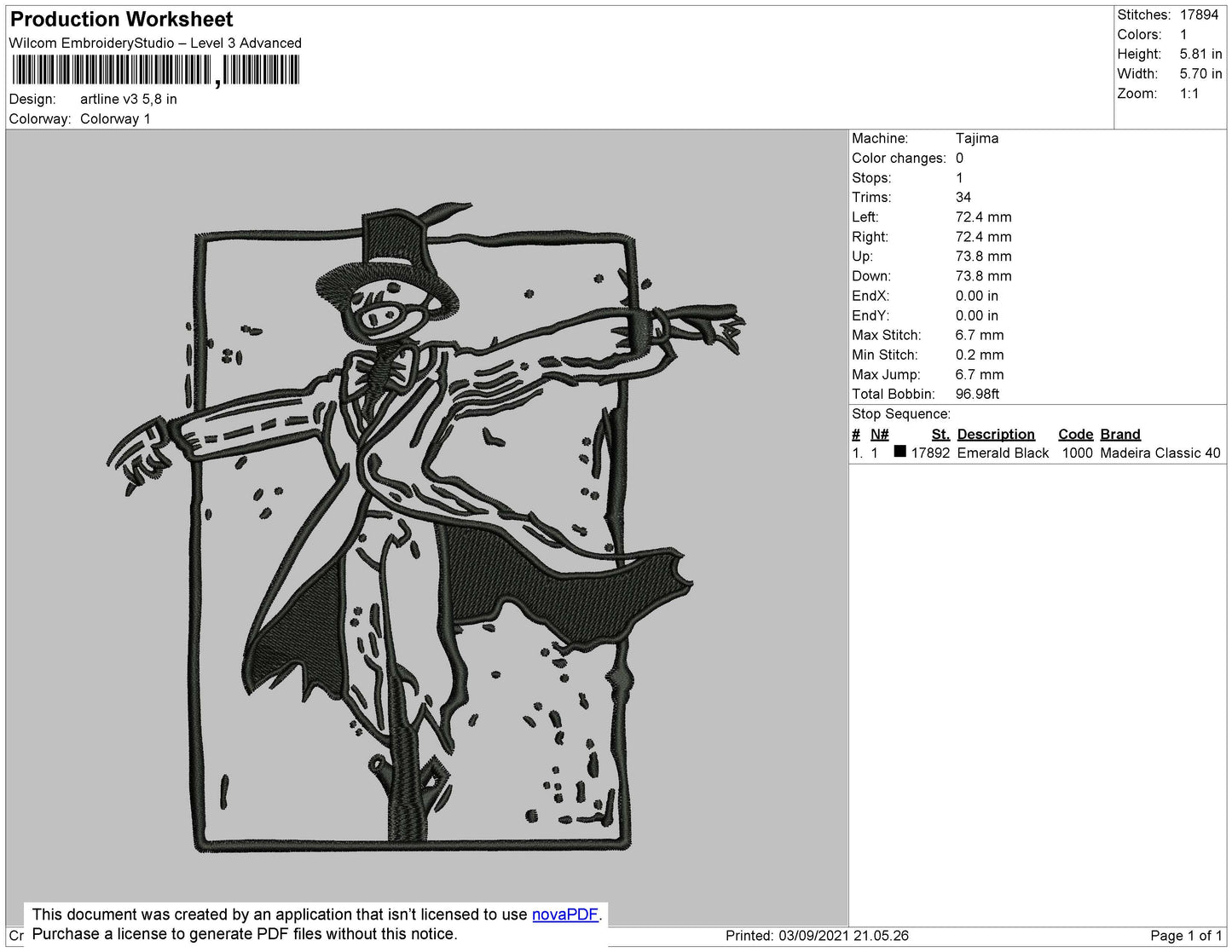Select brand 'Madeira Classic 40'

[x=1160, y=453]
